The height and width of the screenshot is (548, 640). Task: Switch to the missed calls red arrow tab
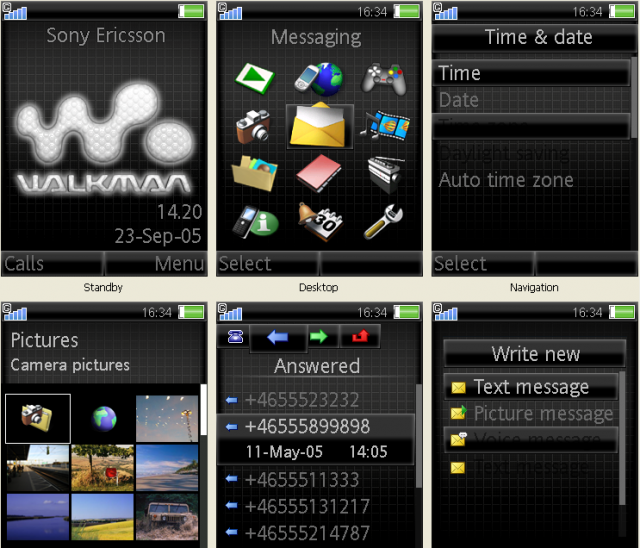click(x=360, y=336)
